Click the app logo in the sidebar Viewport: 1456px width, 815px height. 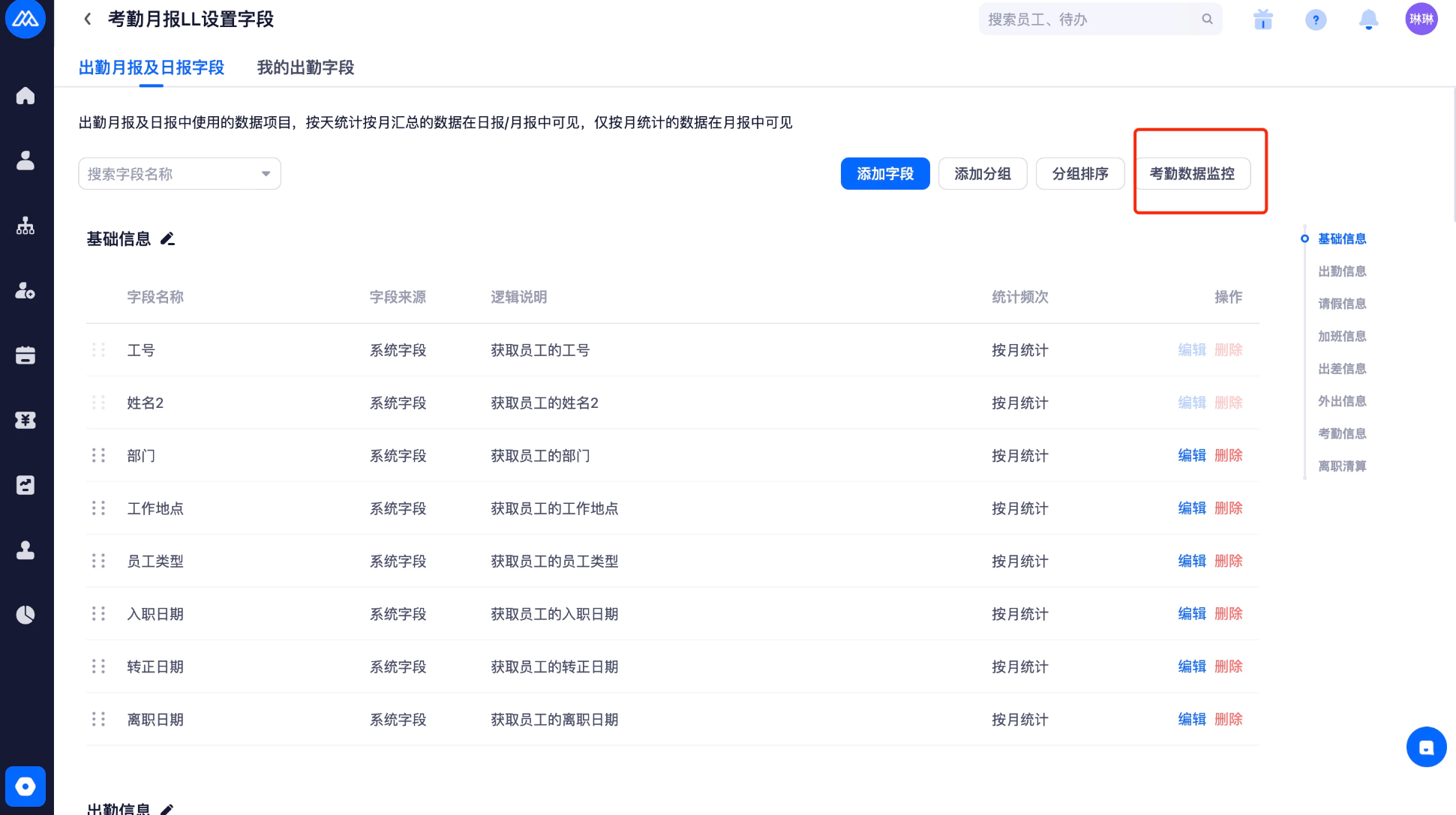[26, 18]
